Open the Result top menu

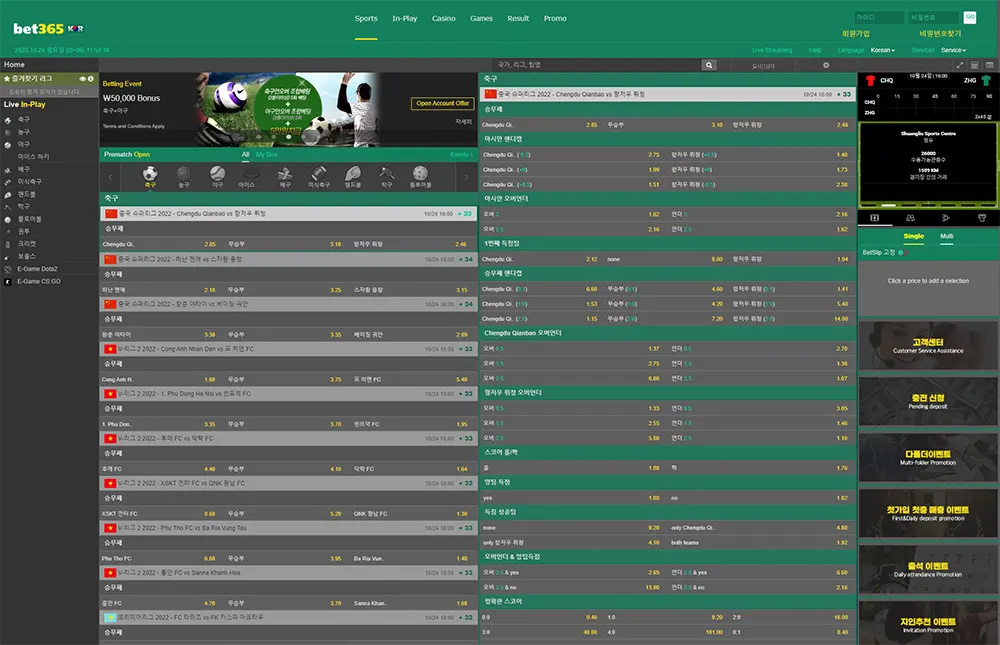coord(518,19)
